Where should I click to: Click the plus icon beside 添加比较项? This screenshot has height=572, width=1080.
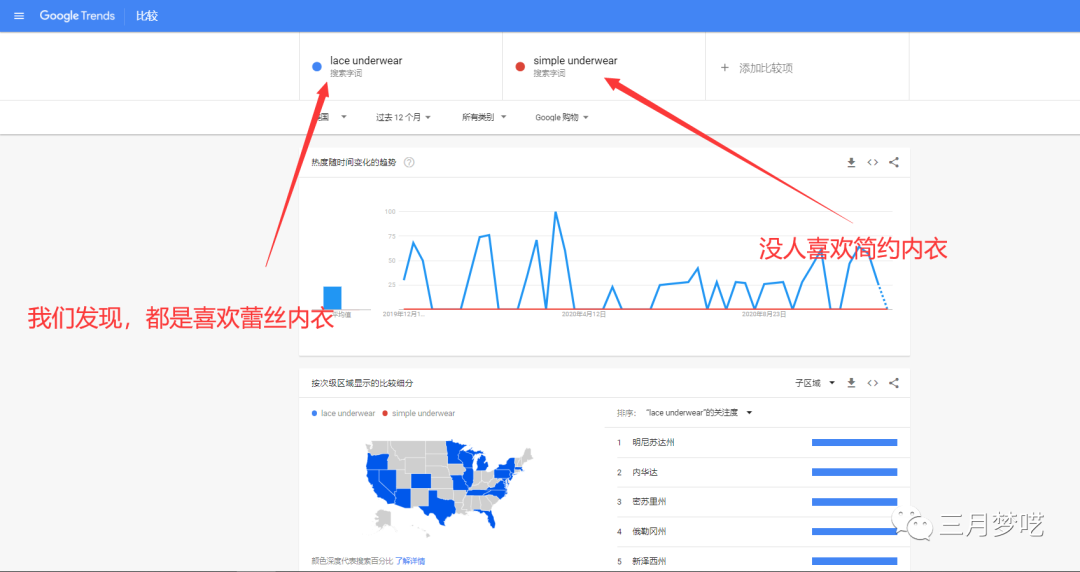click(x=725, y=68)
